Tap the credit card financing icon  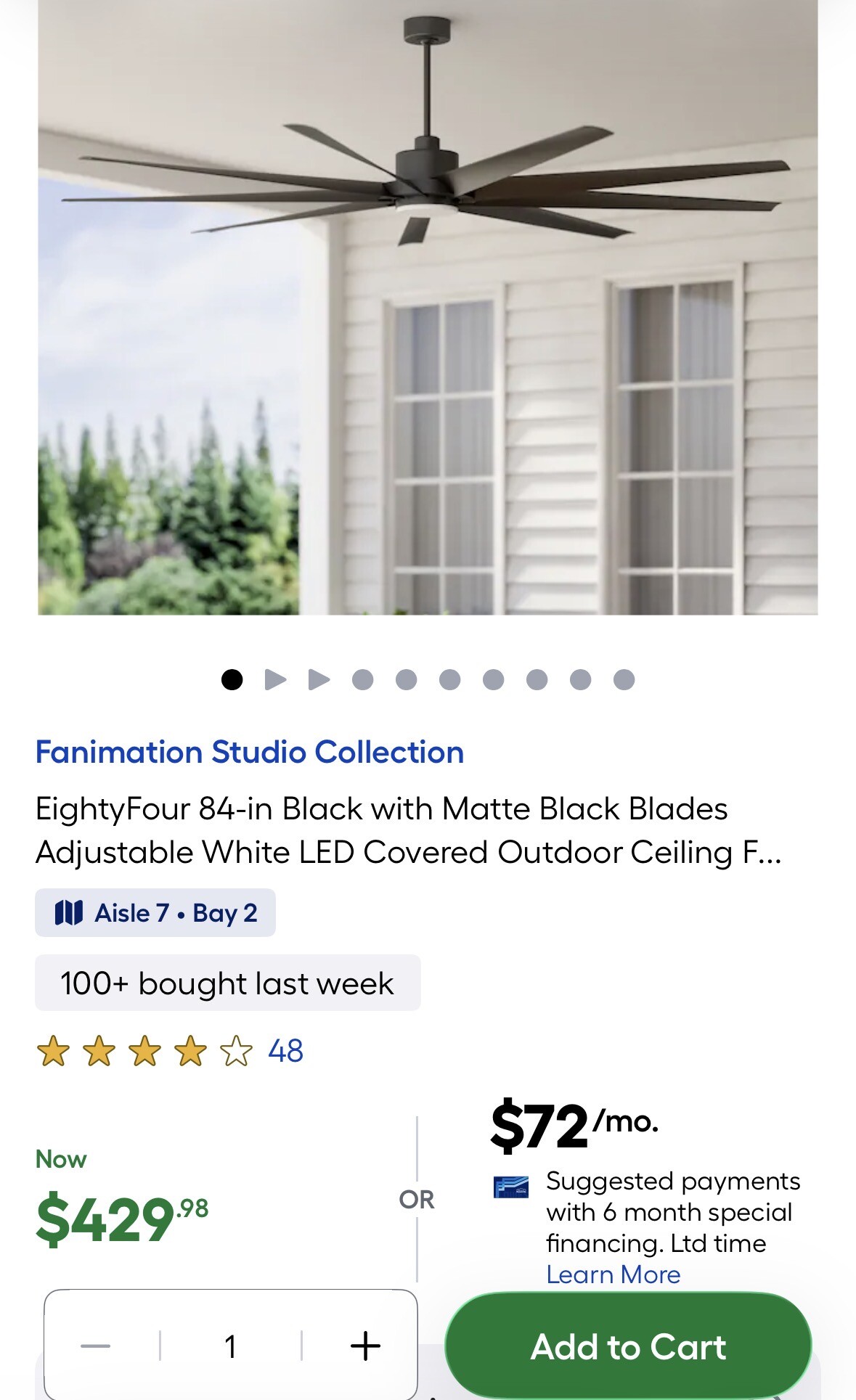click(x=511, y=1187)
